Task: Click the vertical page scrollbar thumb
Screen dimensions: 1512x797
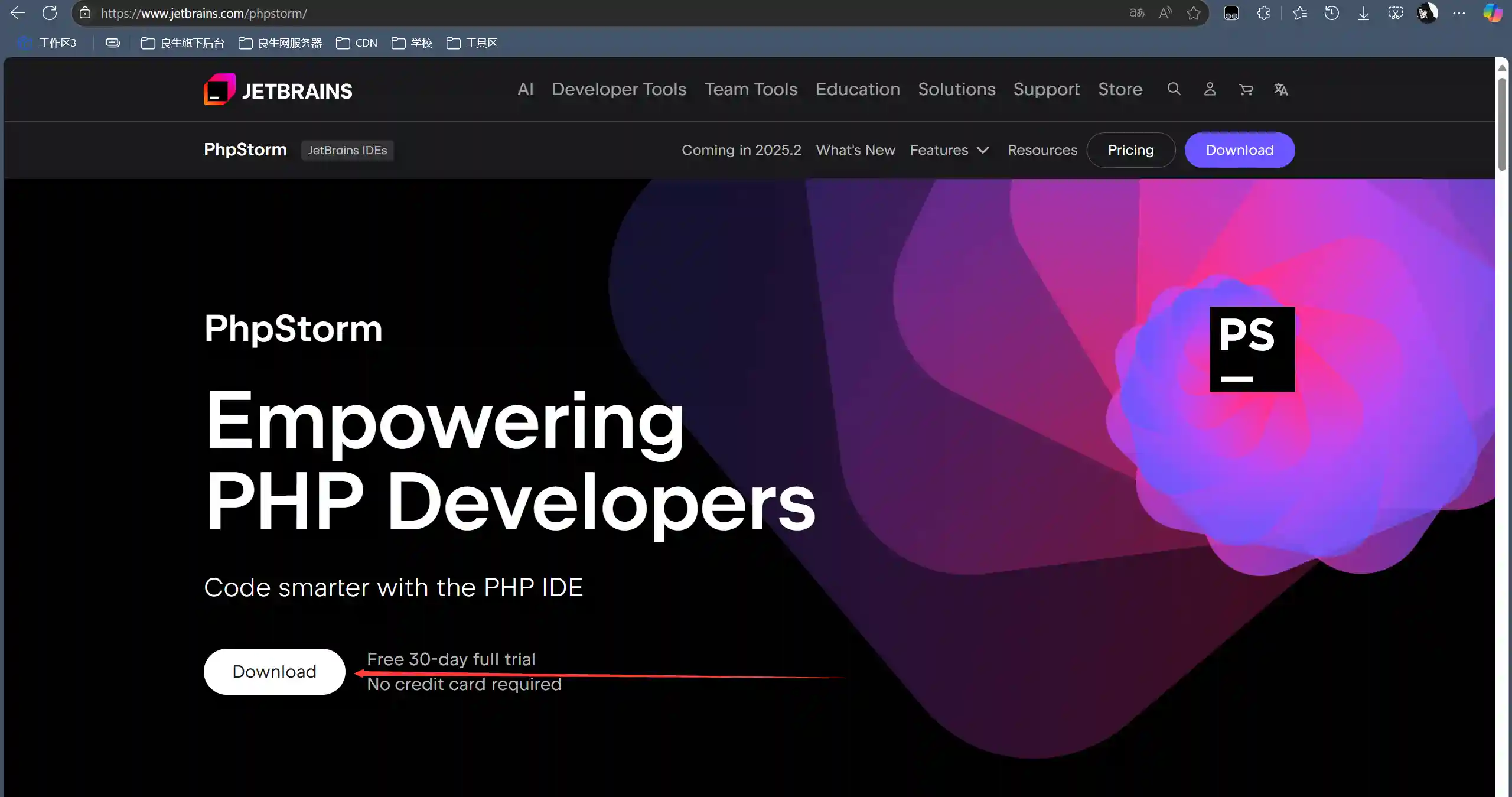Action: pyautogui.click(x=1503, y=124)
